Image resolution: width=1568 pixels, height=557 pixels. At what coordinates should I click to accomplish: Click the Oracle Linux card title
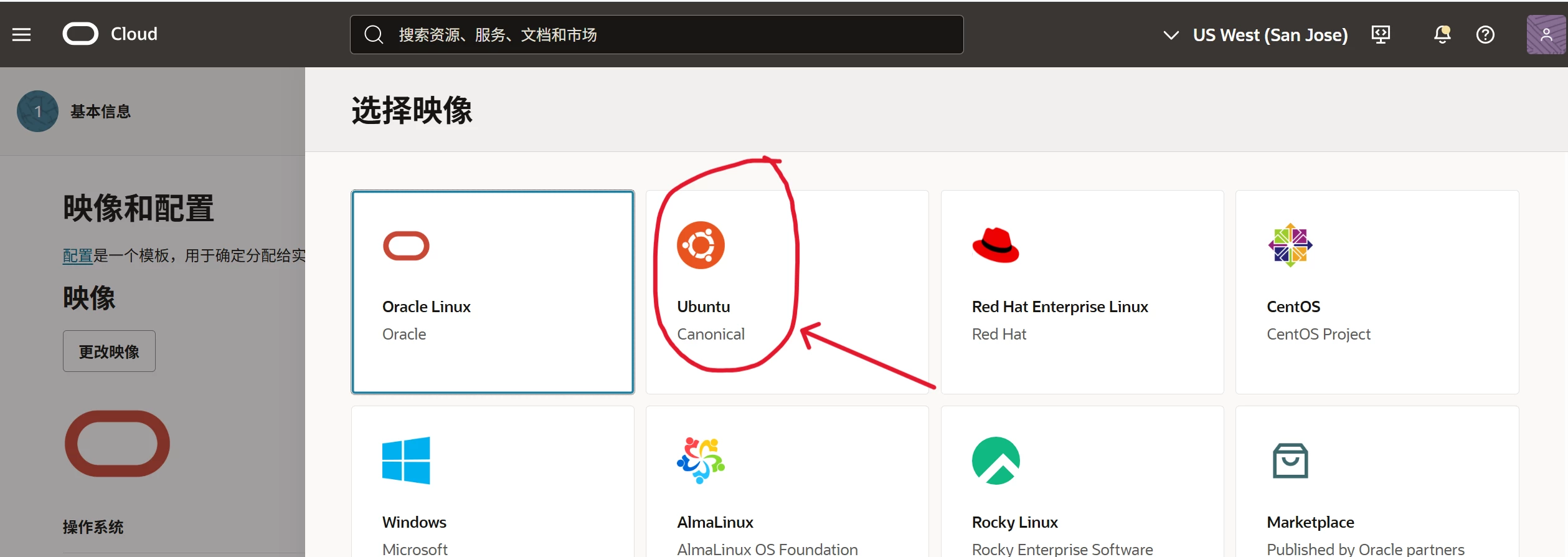(x=426, y=307)
